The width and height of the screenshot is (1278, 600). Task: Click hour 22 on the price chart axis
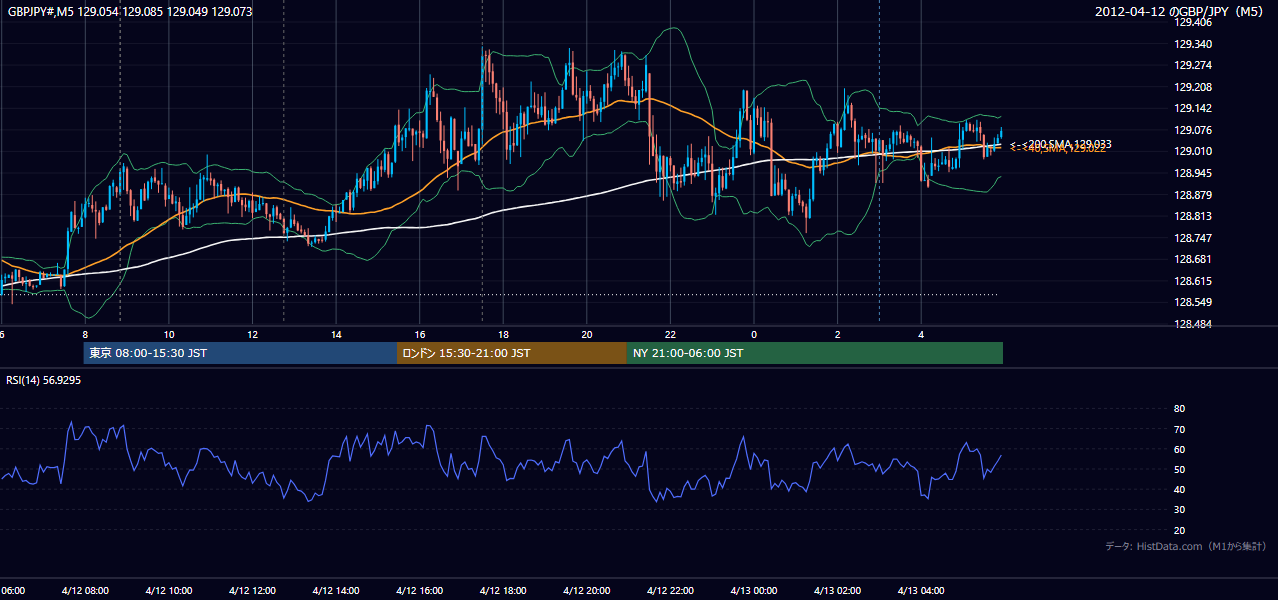pos(670,334)
